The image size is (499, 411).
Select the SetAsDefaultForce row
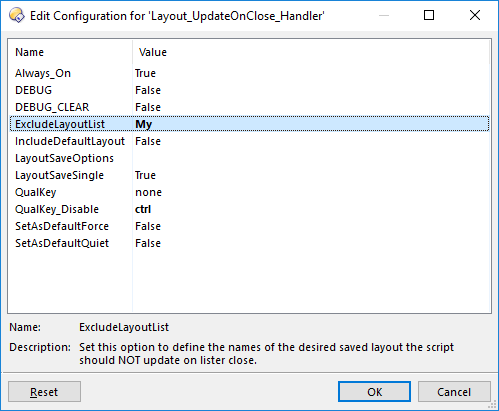point(249,226)
